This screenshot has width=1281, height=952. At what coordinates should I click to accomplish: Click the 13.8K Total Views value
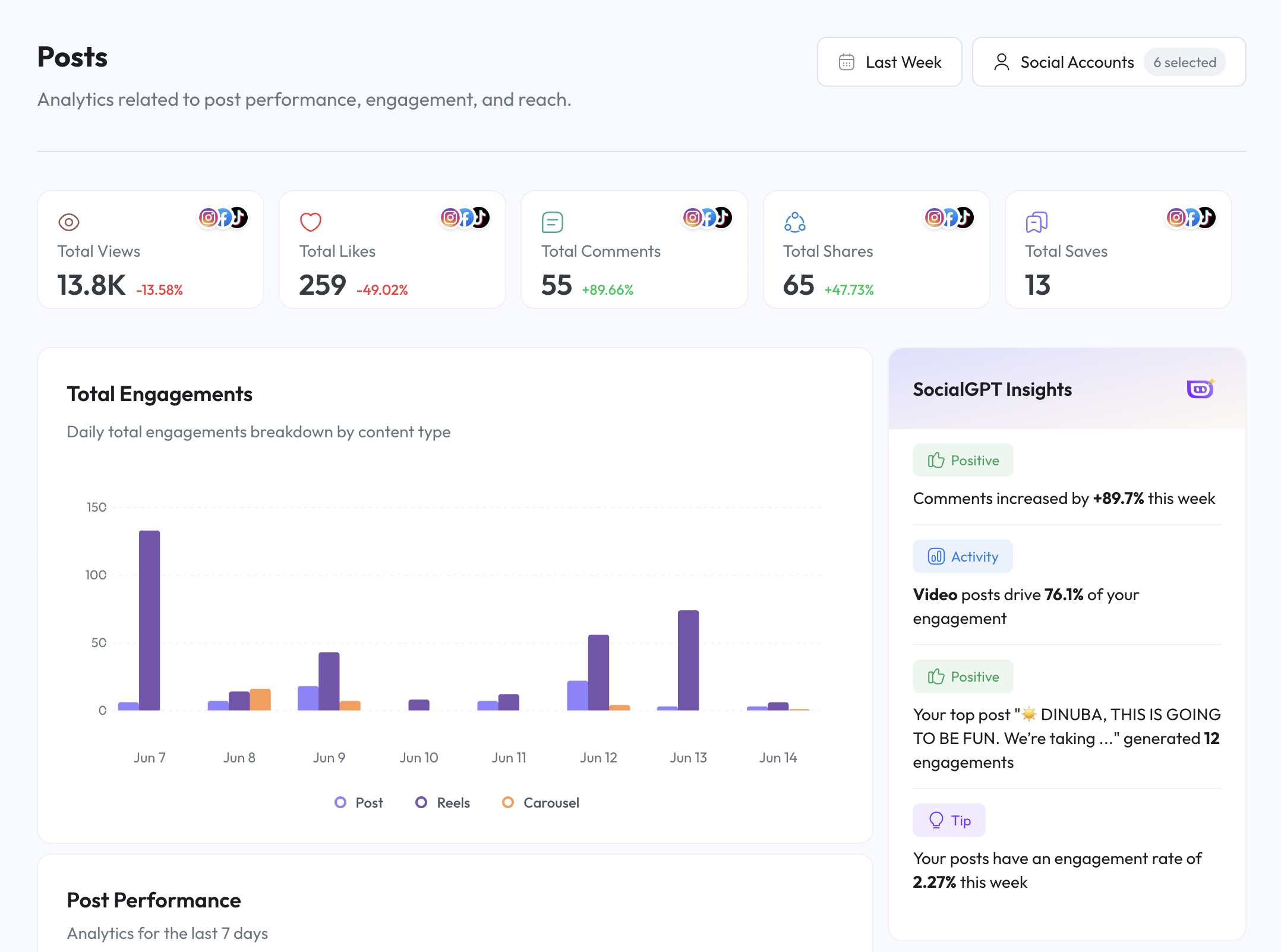[x=91, y=285]
